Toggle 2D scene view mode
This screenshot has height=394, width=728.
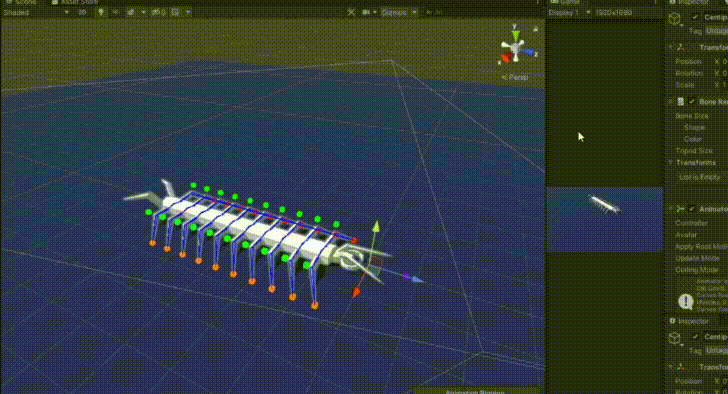83,13
